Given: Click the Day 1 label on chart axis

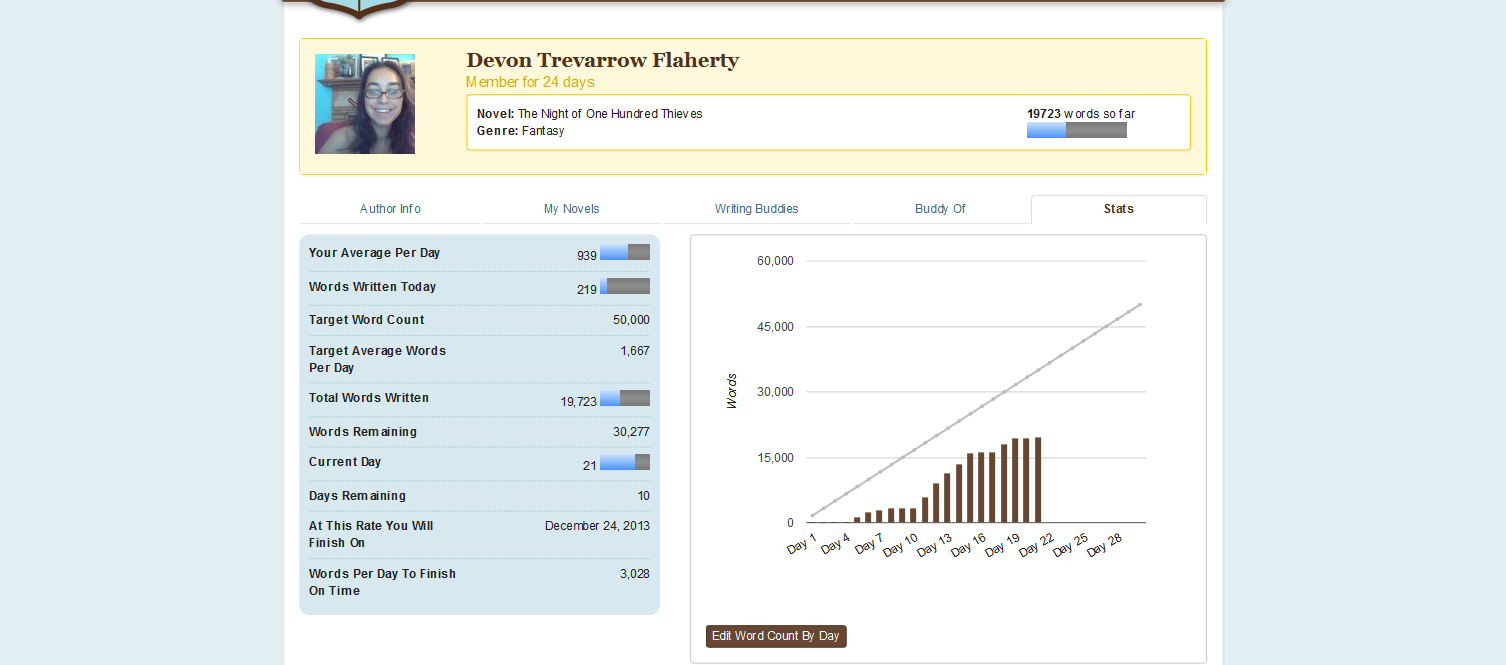Looking at the screenshot, I should (802, 546).
